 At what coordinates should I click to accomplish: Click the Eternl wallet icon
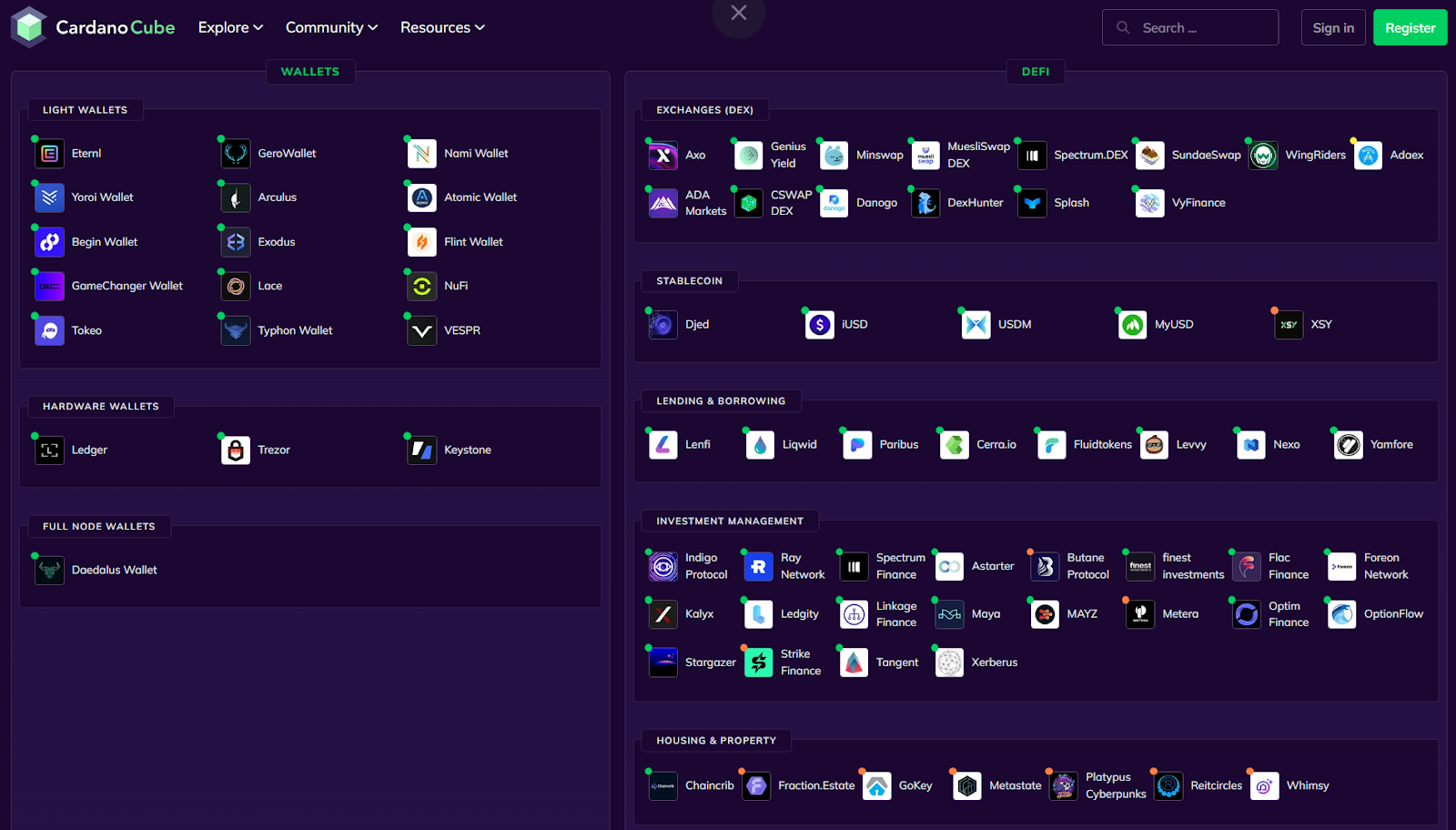click(x=50, y=154)
